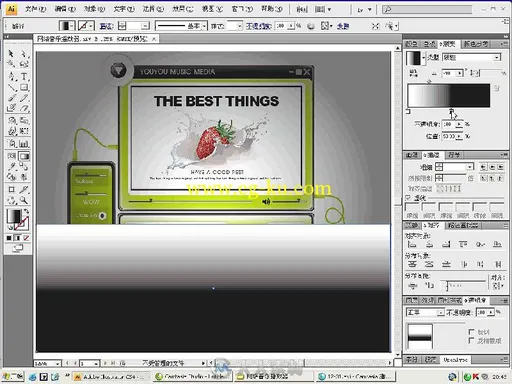Screen dimensions: 512x384
Task: Open the gradient Angle dropdown arrow
Action: click(x=460, y=73)
